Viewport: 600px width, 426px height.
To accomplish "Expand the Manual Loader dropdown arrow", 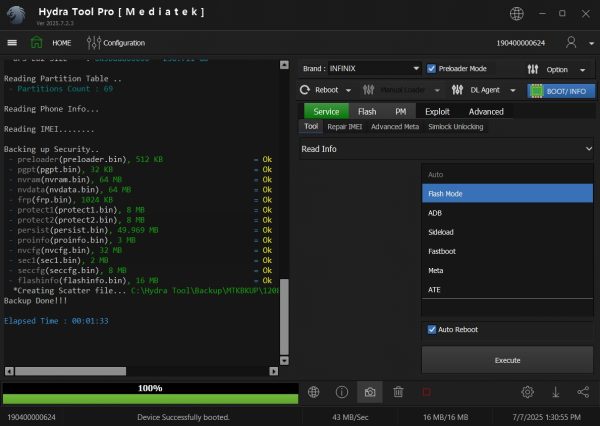I will point(437,91).
